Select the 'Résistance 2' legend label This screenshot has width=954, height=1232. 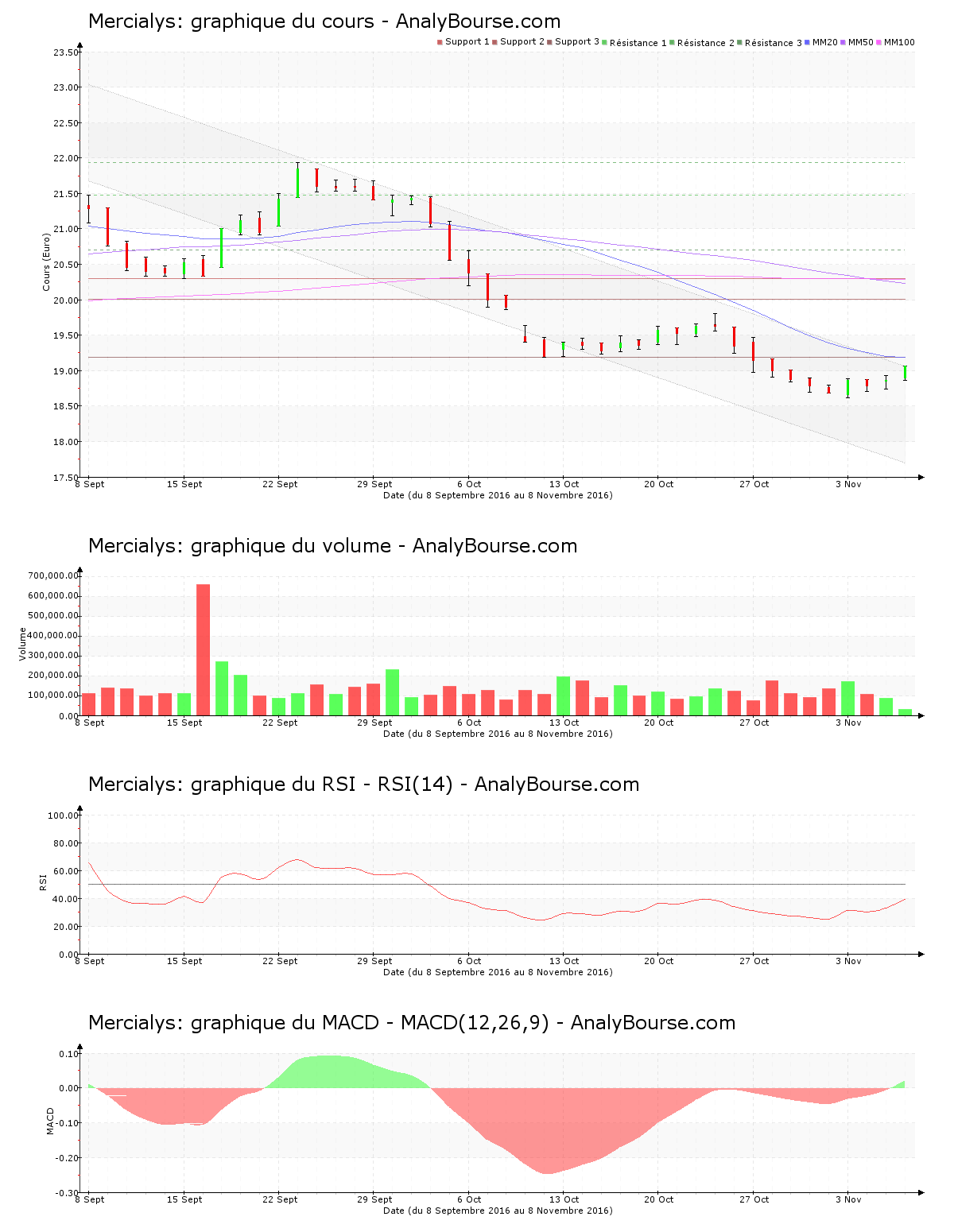[x=706, y=43]
